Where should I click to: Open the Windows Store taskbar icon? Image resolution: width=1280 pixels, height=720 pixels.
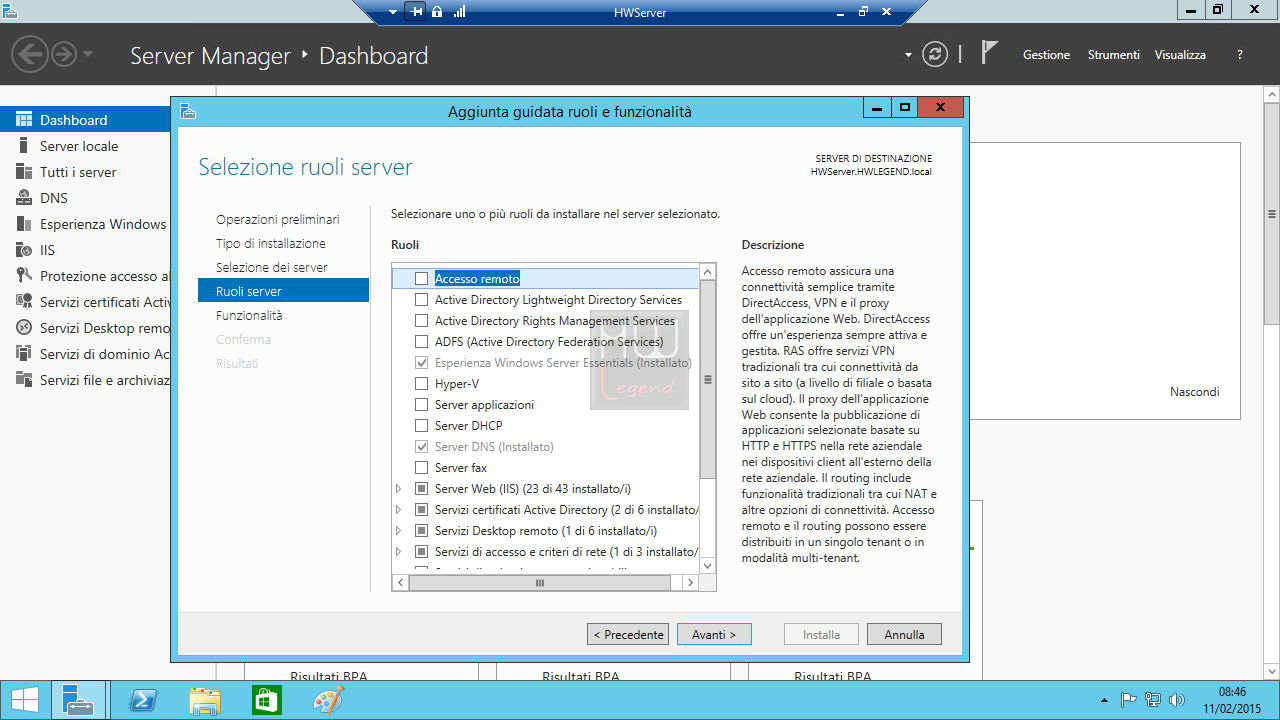click(x=267, y=700)
